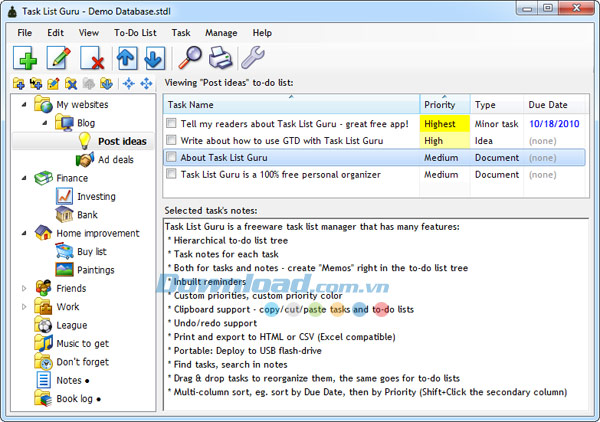Click the Add new task toolbar icon

25,58
